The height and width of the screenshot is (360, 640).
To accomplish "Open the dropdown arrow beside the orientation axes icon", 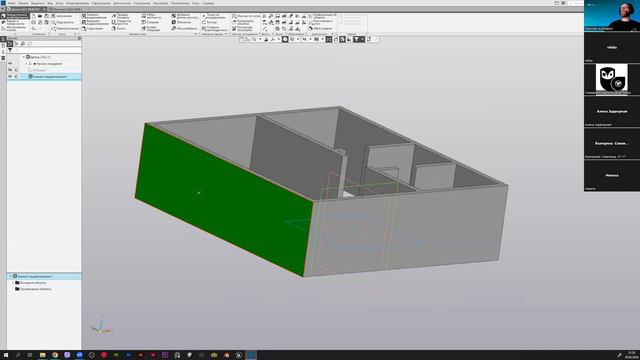I will tap(279, 39).
